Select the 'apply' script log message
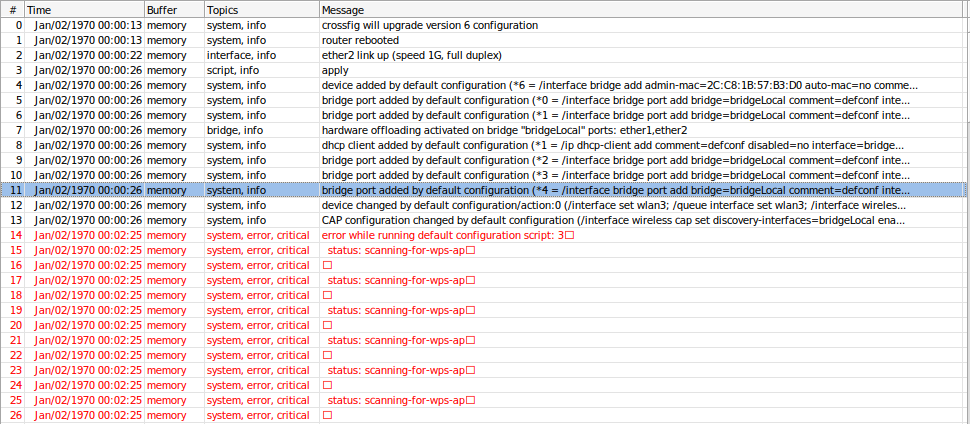 [335, 71]
